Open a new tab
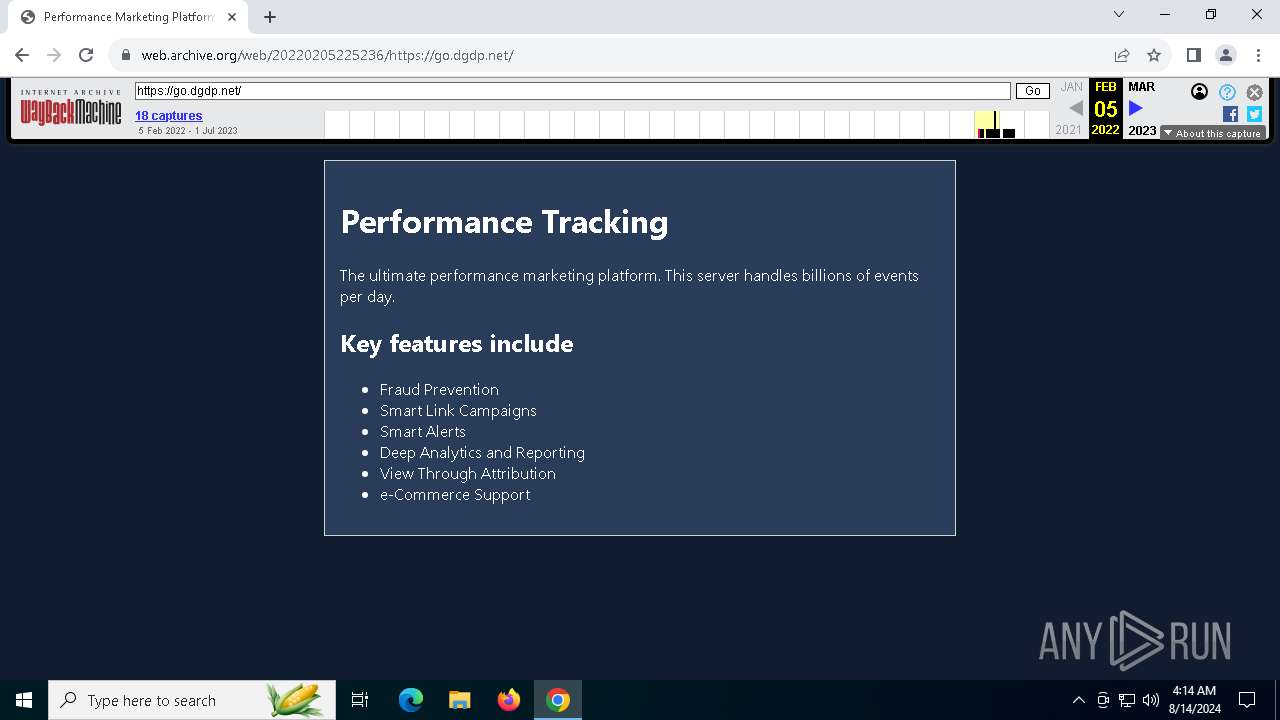 (x=270, y=17)
